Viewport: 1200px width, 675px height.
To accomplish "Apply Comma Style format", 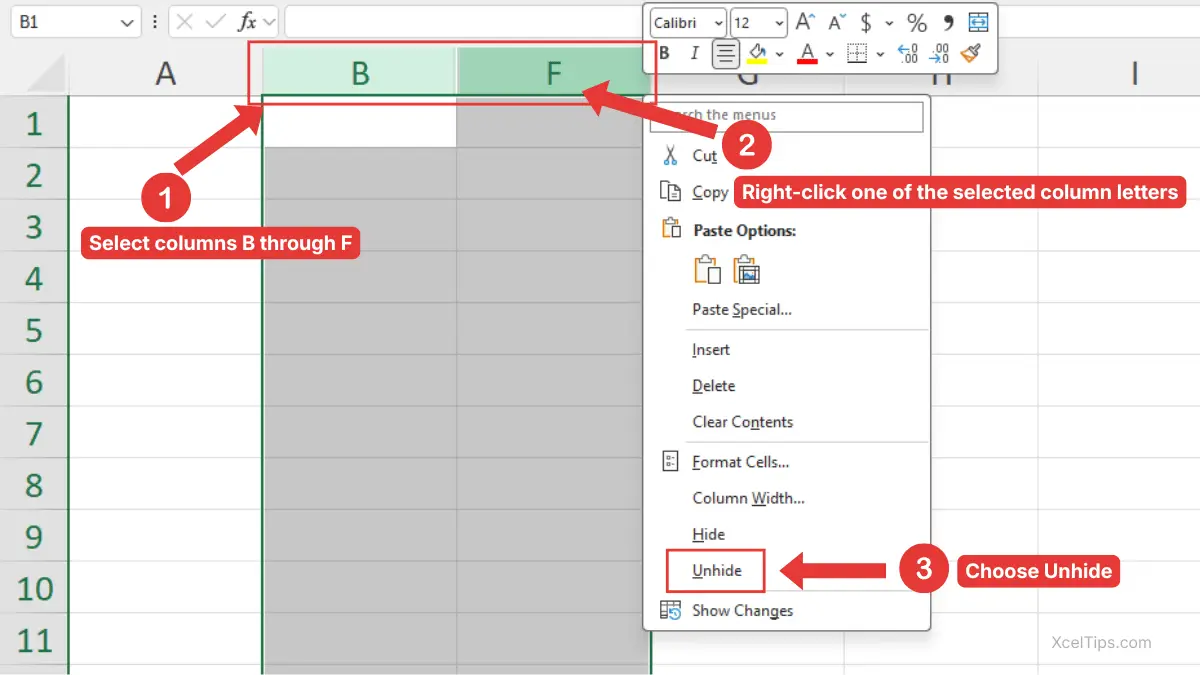I will click(x=948, y=22).
